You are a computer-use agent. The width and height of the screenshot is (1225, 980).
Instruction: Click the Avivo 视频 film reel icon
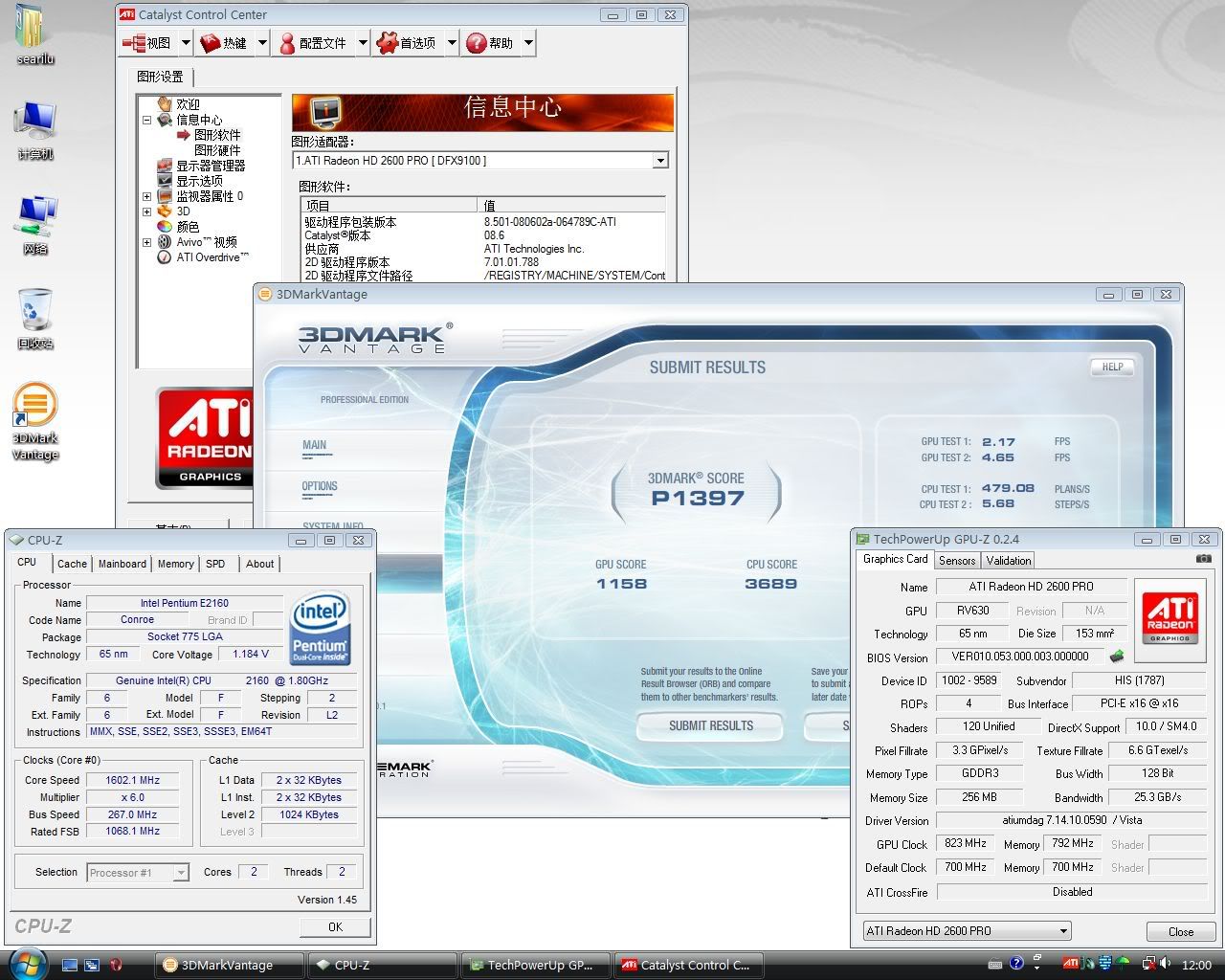pos(165,242)
